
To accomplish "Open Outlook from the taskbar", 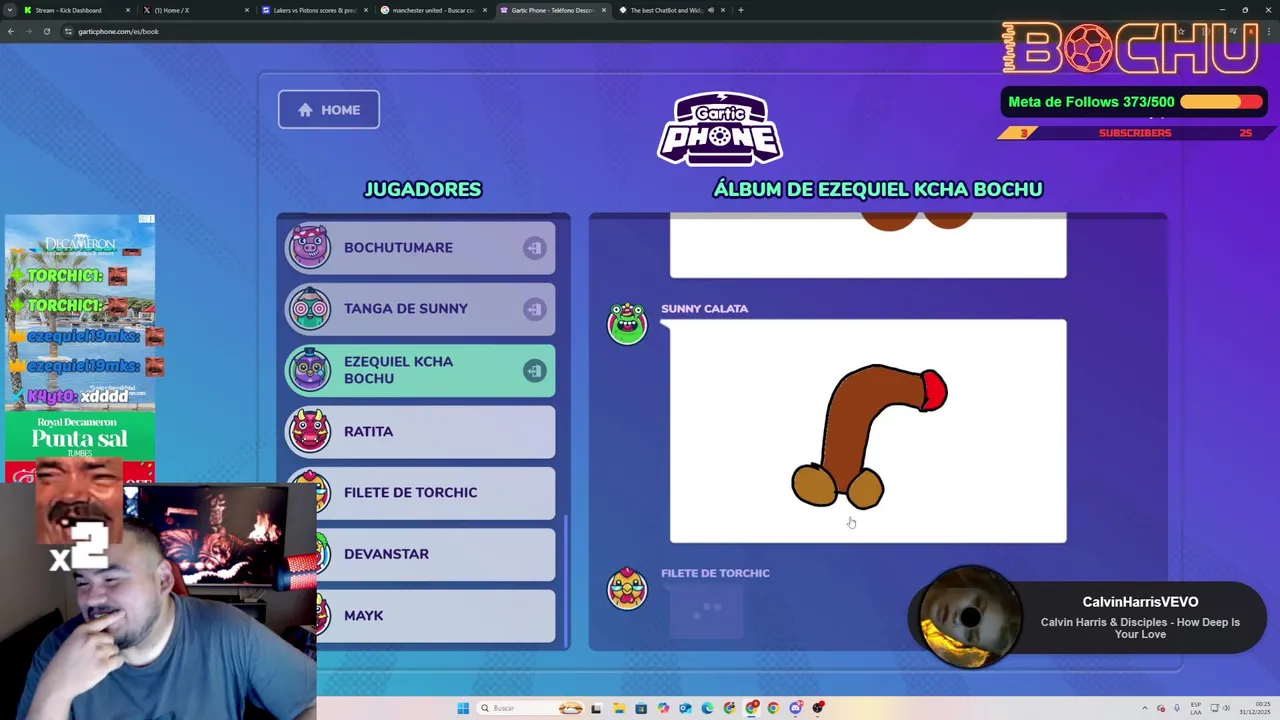I will coord(685,708).
